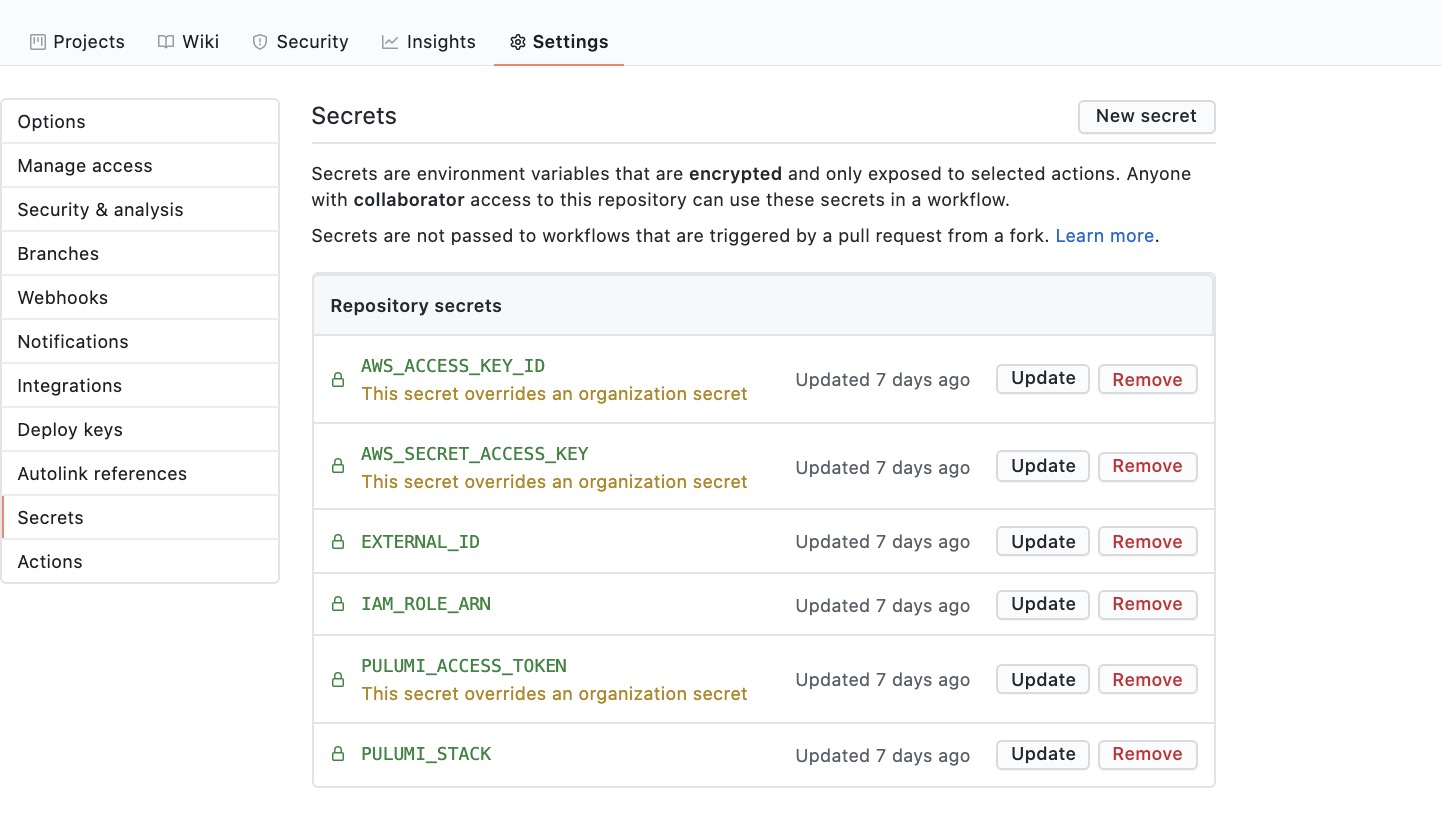
Task: Remove the IAM_ROLE_ARN secret
Action: 1147,605
